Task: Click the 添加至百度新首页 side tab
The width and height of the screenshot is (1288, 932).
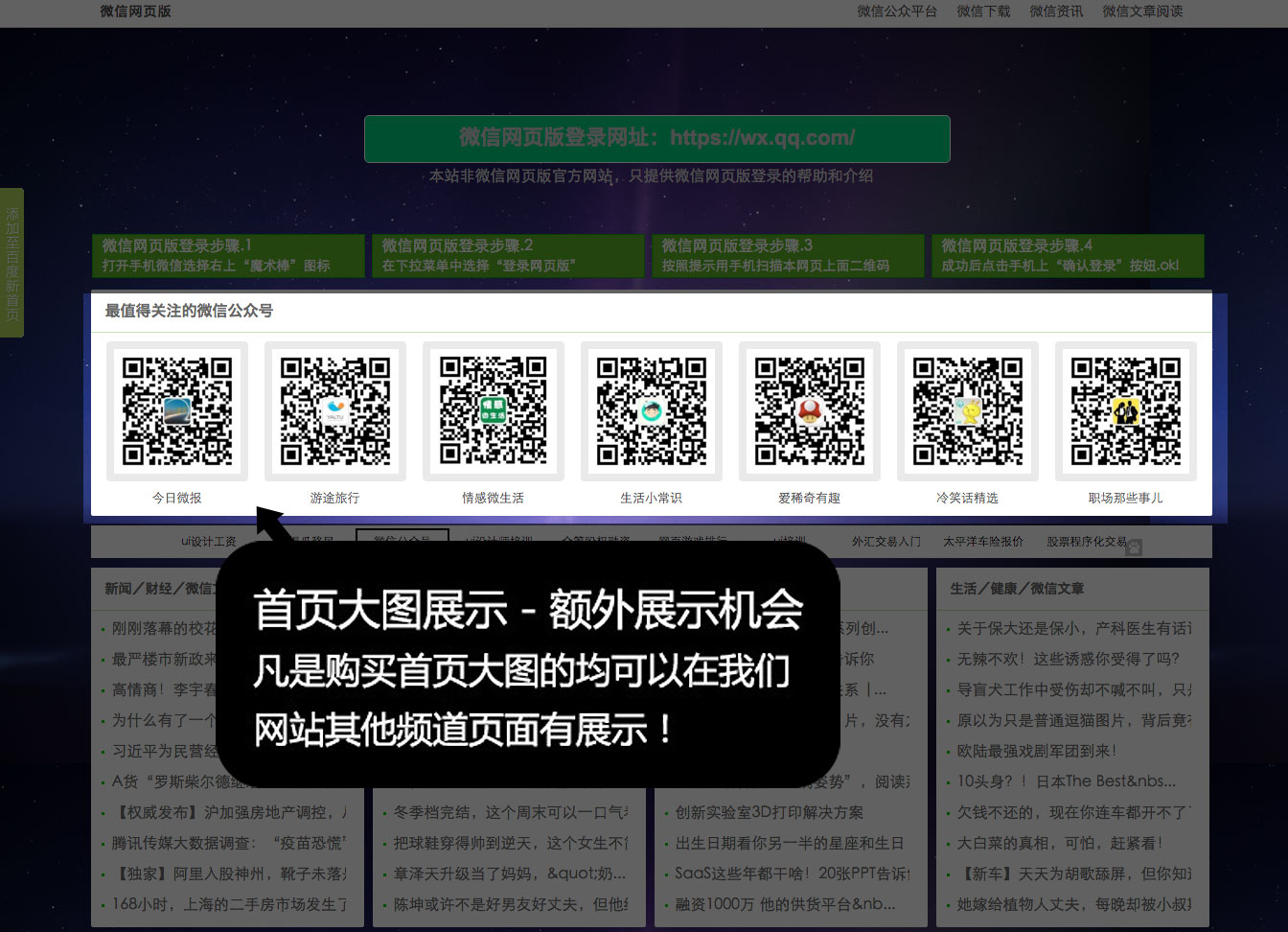Action: 11,263
